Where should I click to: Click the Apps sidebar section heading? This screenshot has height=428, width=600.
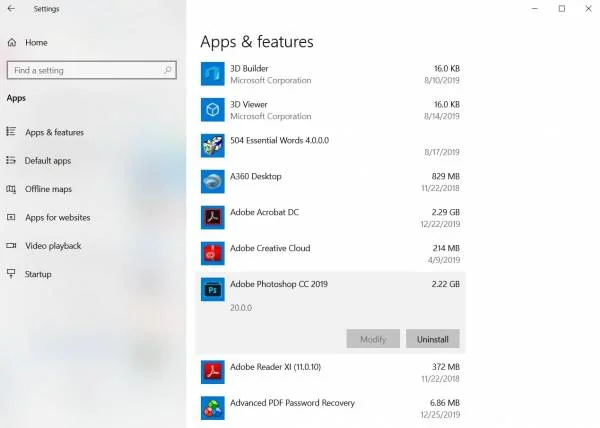pos(16,98)
